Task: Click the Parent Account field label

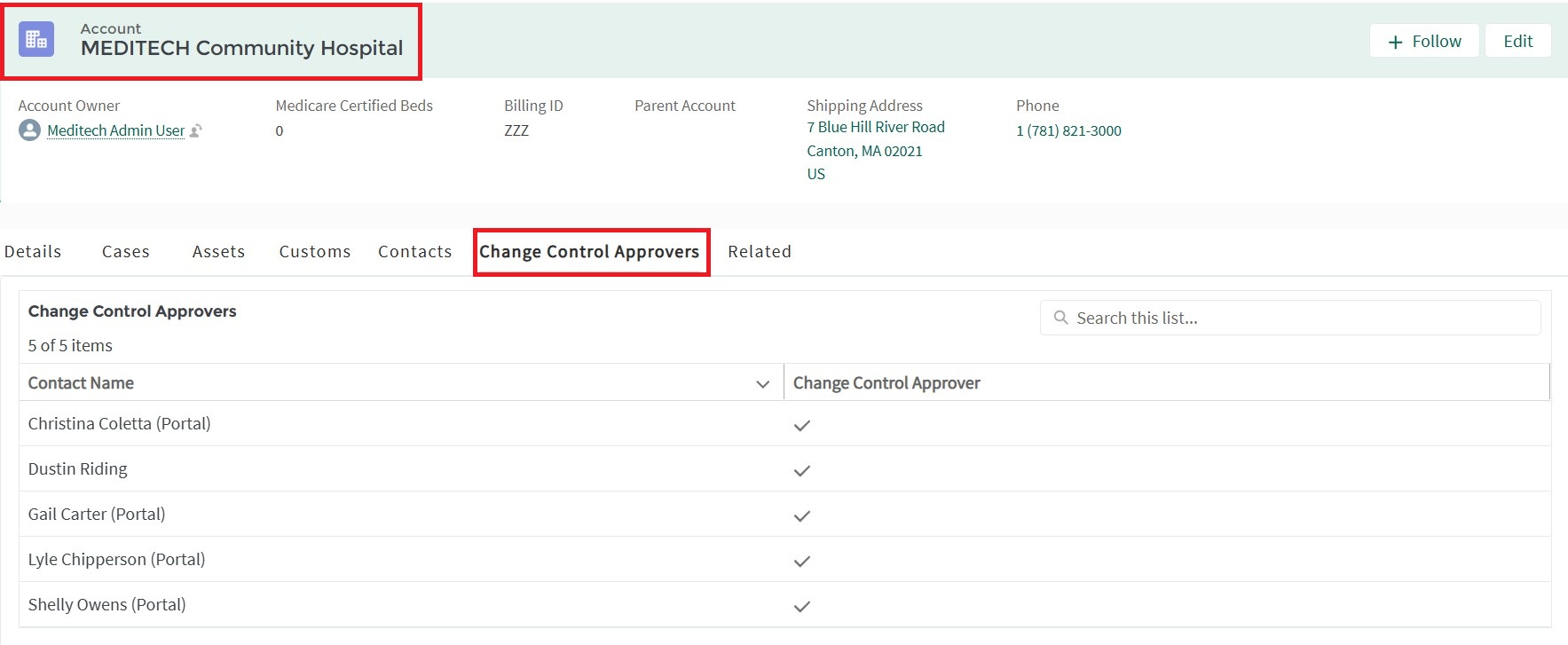Action: tap(685, 106)
